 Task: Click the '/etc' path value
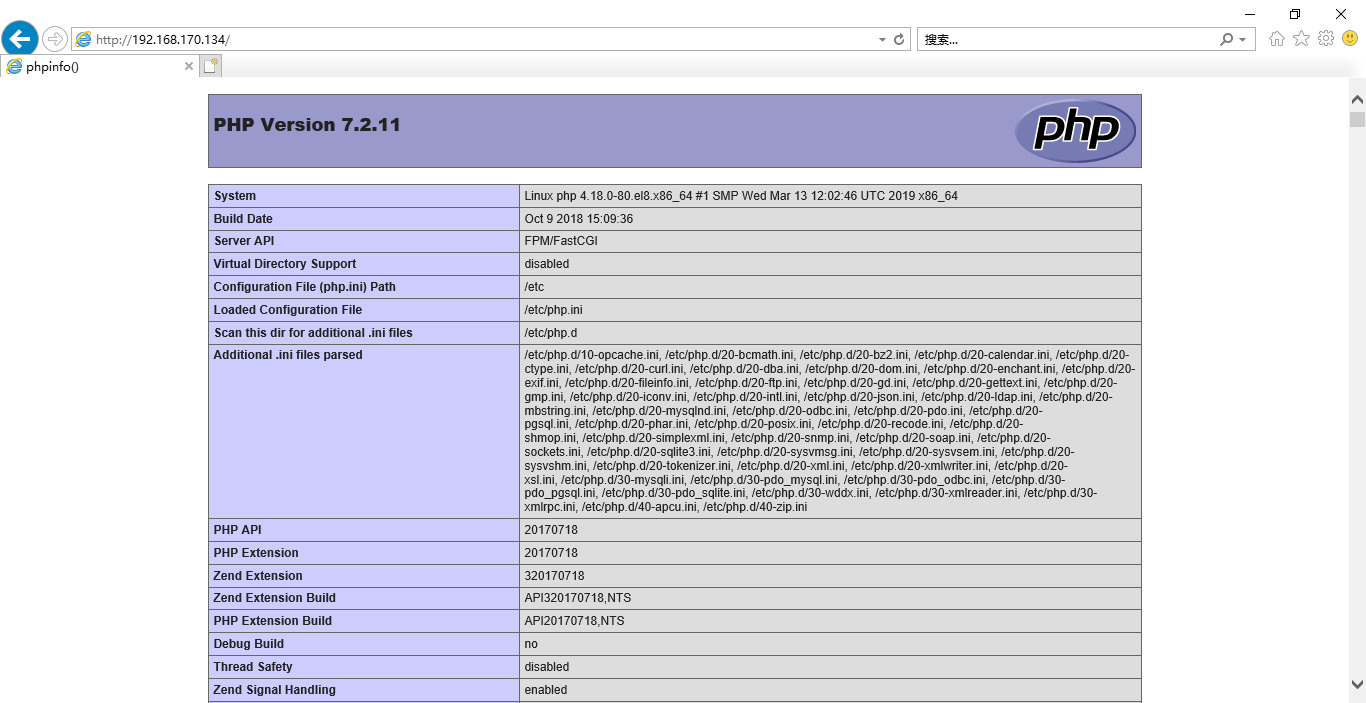(534, 287)
